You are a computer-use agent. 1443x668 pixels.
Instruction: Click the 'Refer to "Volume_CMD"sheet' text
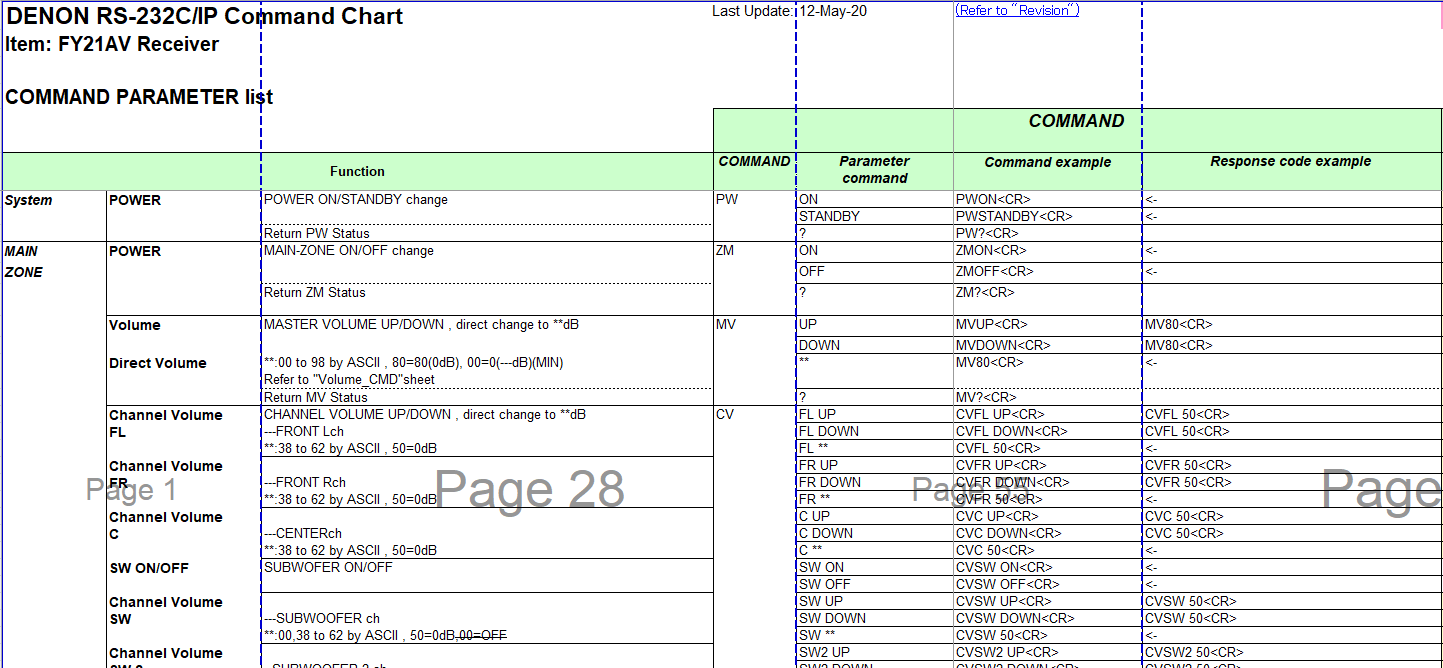(x=350, y=379)
